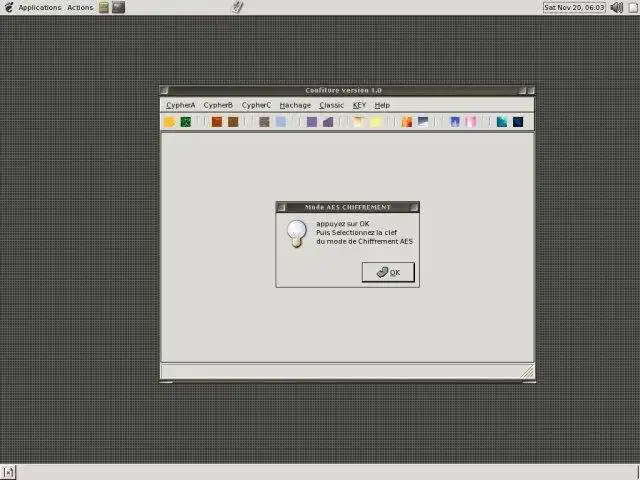640x480 pixels.
Task: Open the volume speaker control
Action: (x=616, y=7)
